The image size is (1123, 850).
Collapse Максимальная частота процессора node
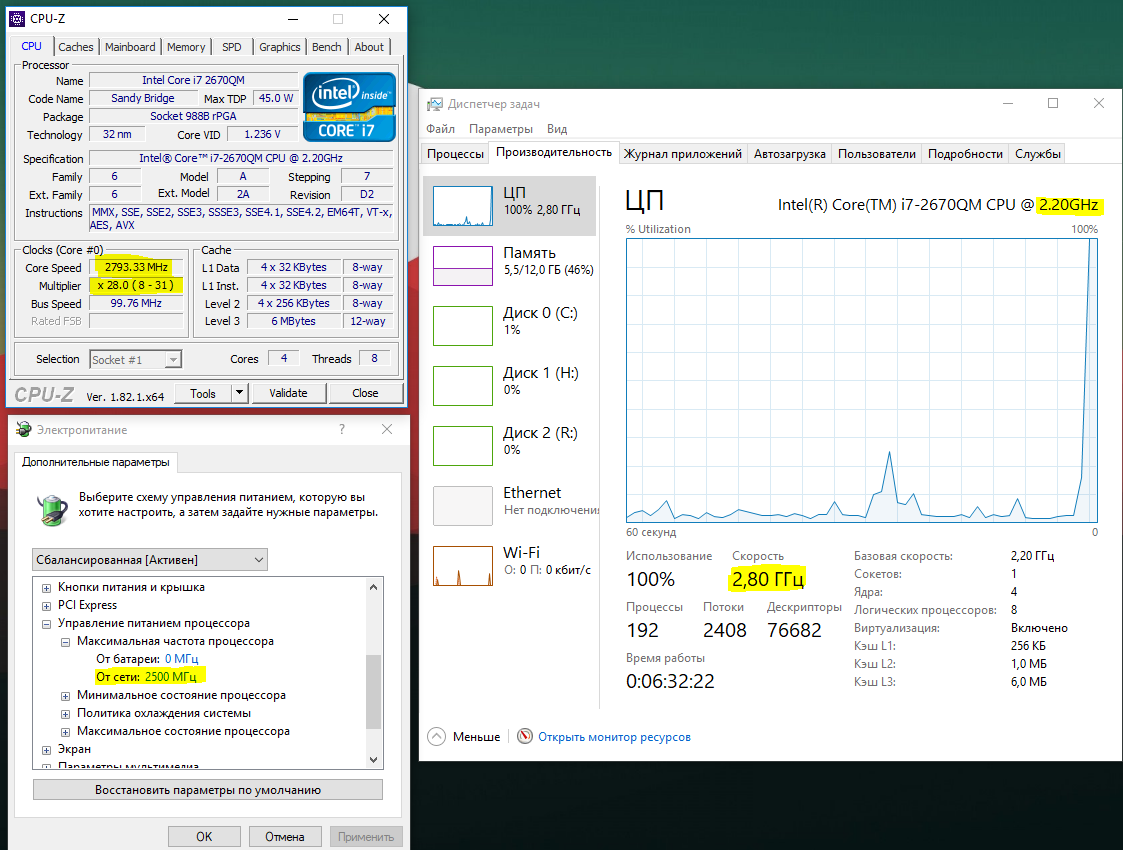pos(65,642)
